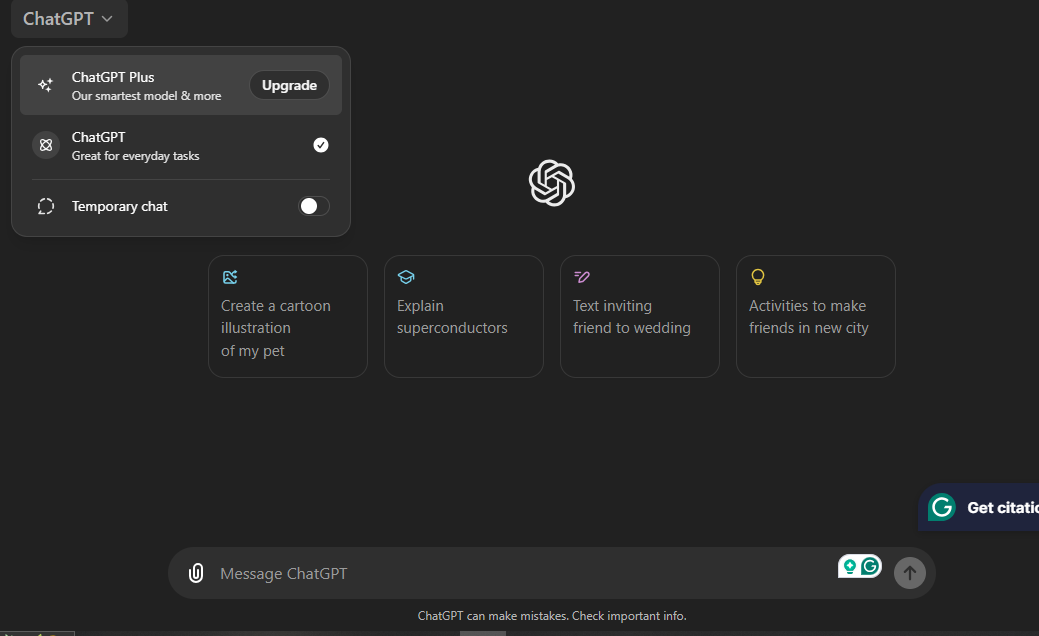Image resolution: width=1039 pixels, height=636 pixels.
Task: Click the paperclip attach file icon
Action: pyautogui.click(x=196, y=573)
